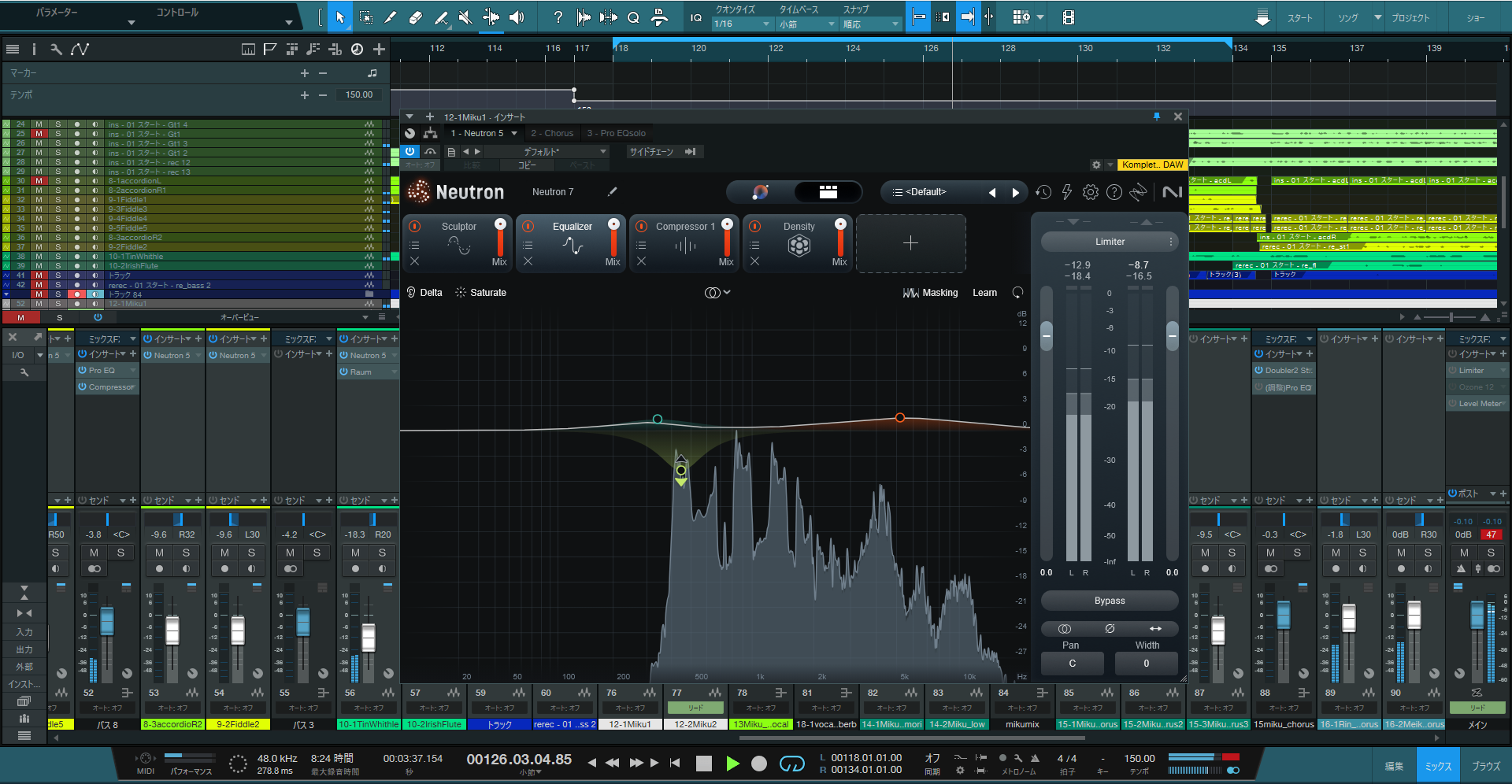Image resolution: width=1512 pixels, height=784 pixels.
Task: Open the 編集 edit view tab
Action: (x=1394, y=766)
